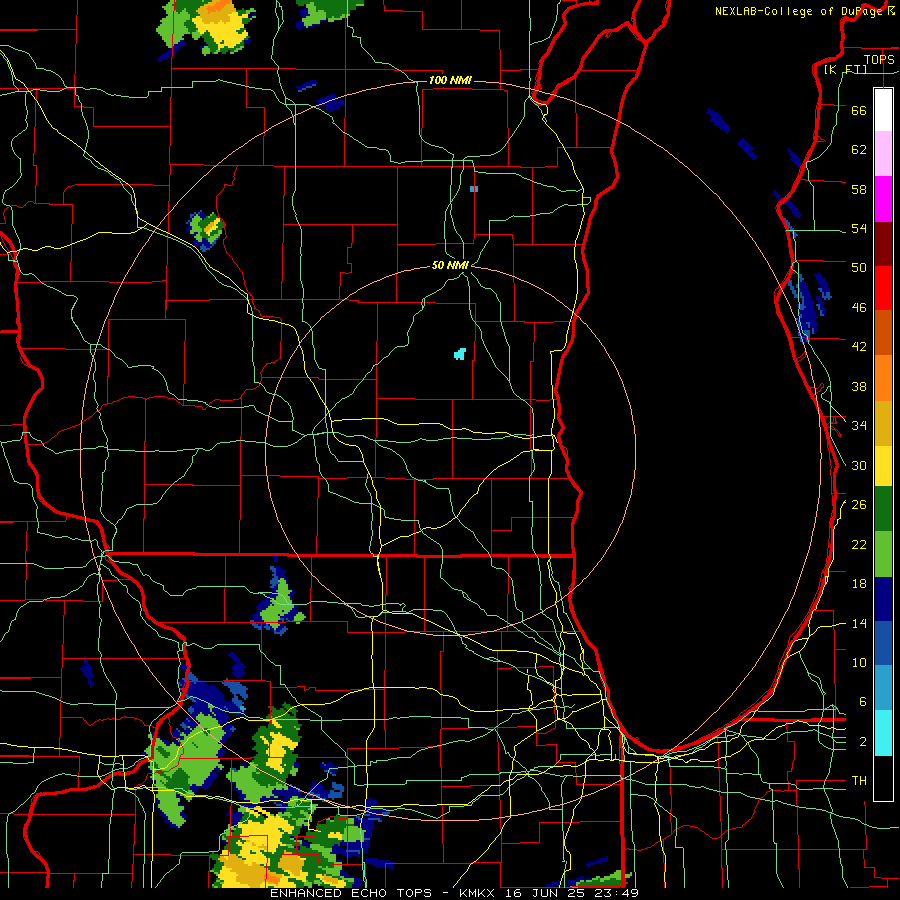Click the TH threshold legend label

pyautogui.click(x=859, y=781)
